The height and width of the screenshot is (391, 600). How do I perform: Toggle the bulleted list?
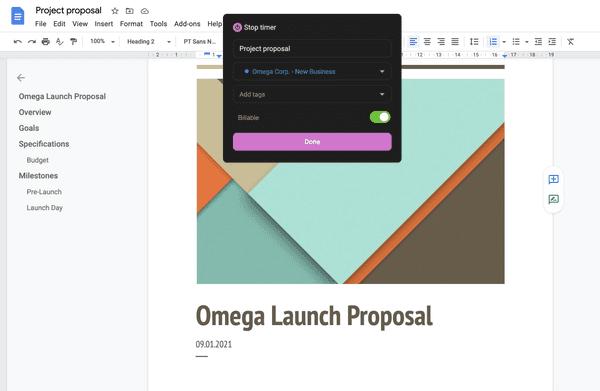coord(516,41)
